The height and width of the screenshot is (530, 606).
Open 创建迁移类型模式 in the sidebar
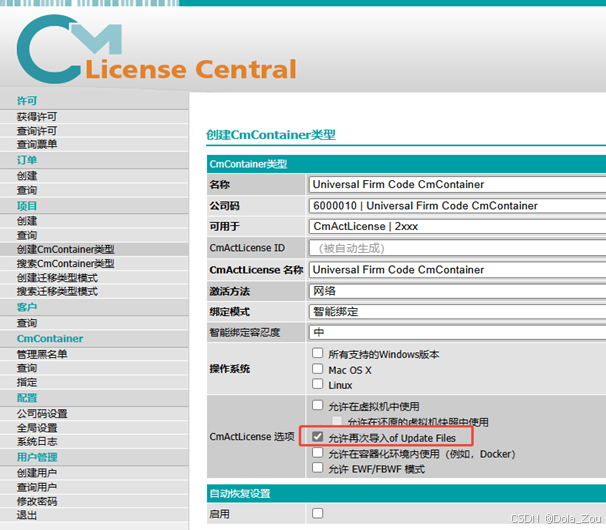coord(57,278)
